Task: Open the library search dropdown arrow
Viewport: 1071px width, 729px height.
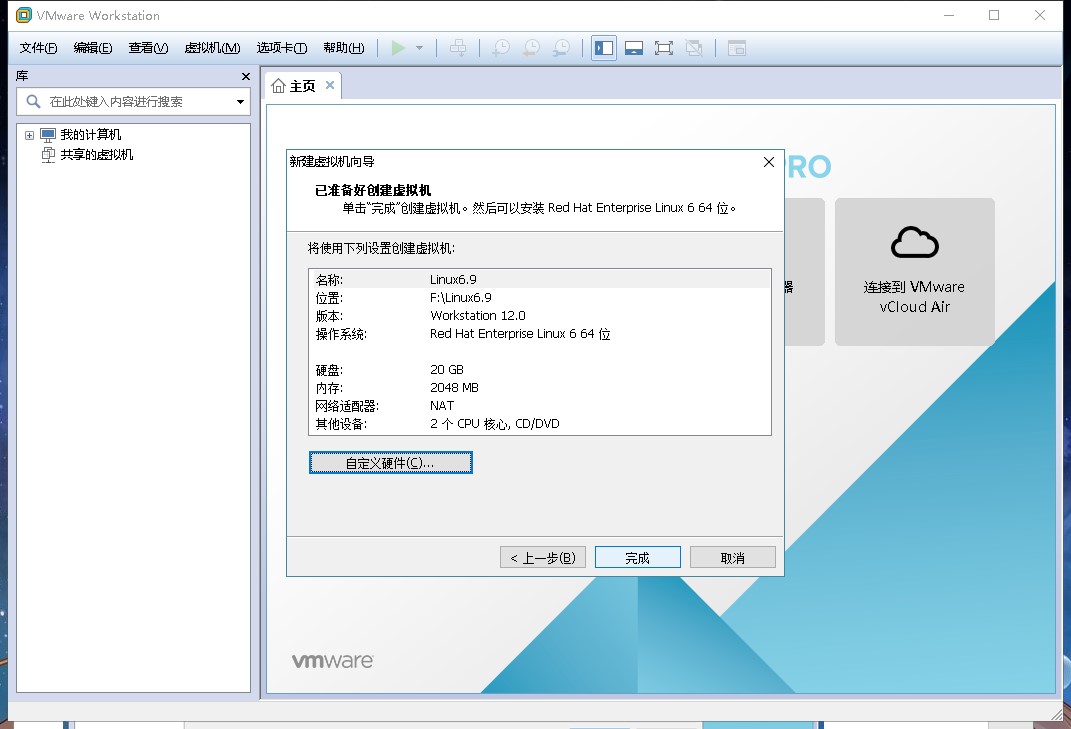Action: click(x=240, y=102)
